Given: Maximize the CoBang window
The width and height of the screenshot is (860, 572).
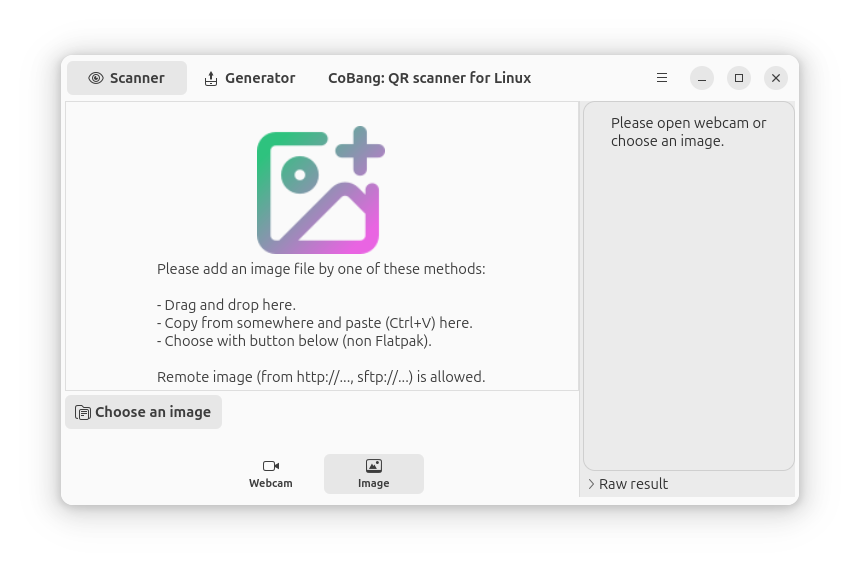Looking at the screenshot, I should coord(739,78).
